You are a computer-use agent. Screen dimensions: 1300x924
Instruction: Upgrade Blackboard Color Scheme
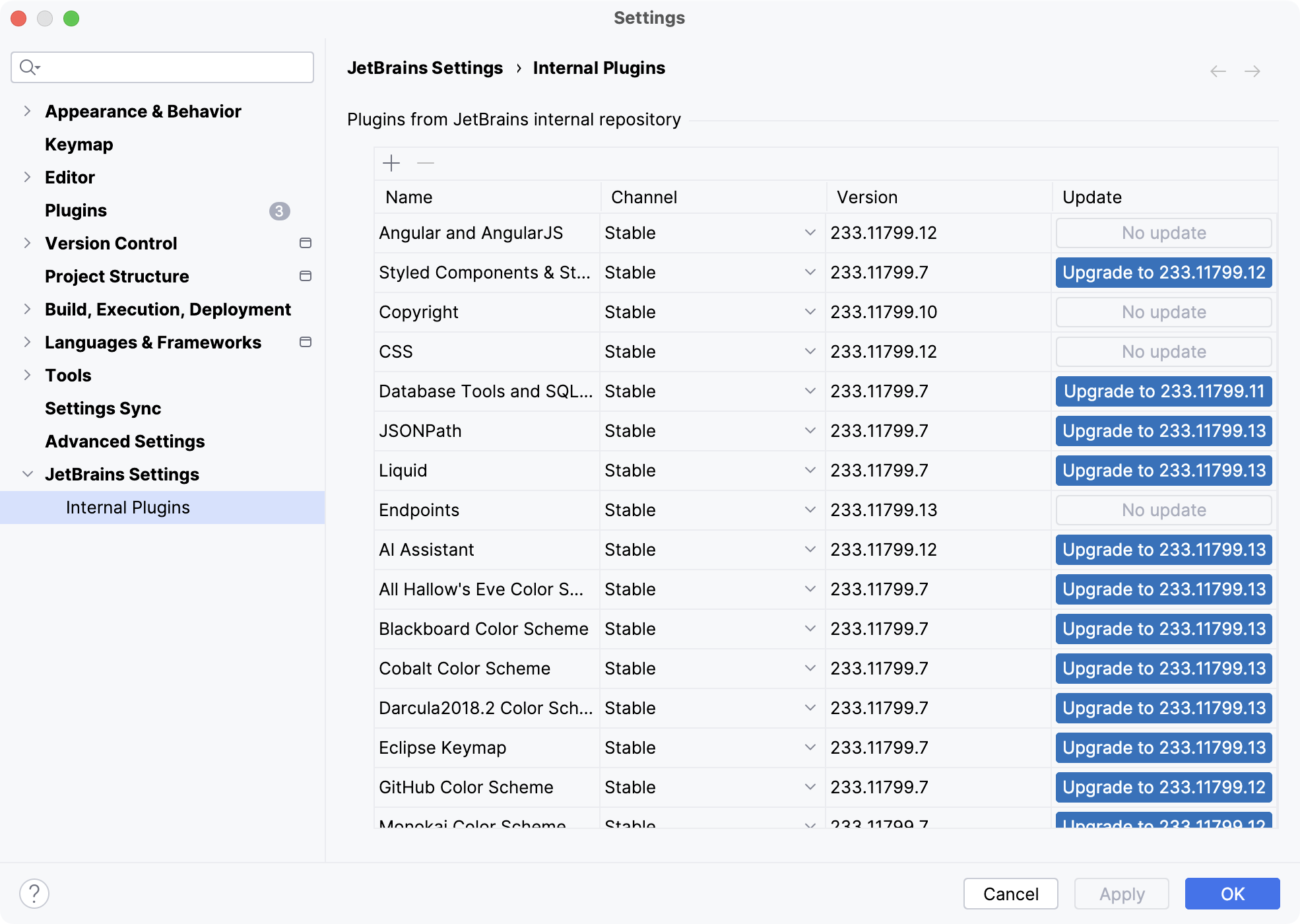pos(1164,629)
